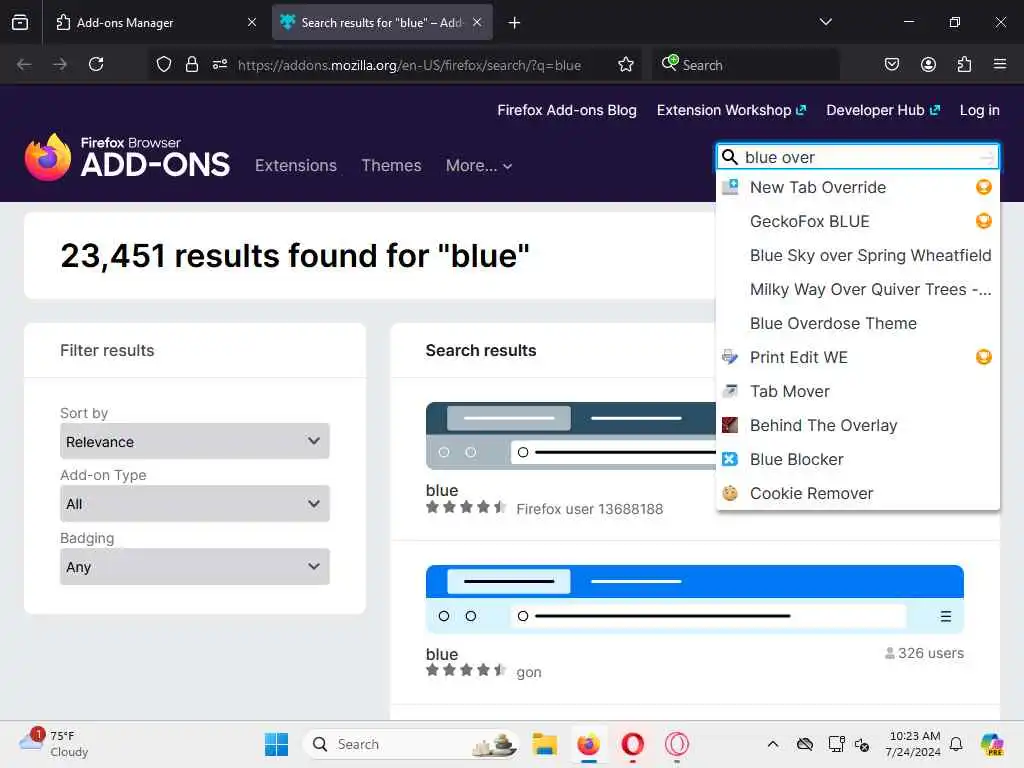Choose Blue Sky over Spring Wheatfield suggestion

(x=857, y=255)
